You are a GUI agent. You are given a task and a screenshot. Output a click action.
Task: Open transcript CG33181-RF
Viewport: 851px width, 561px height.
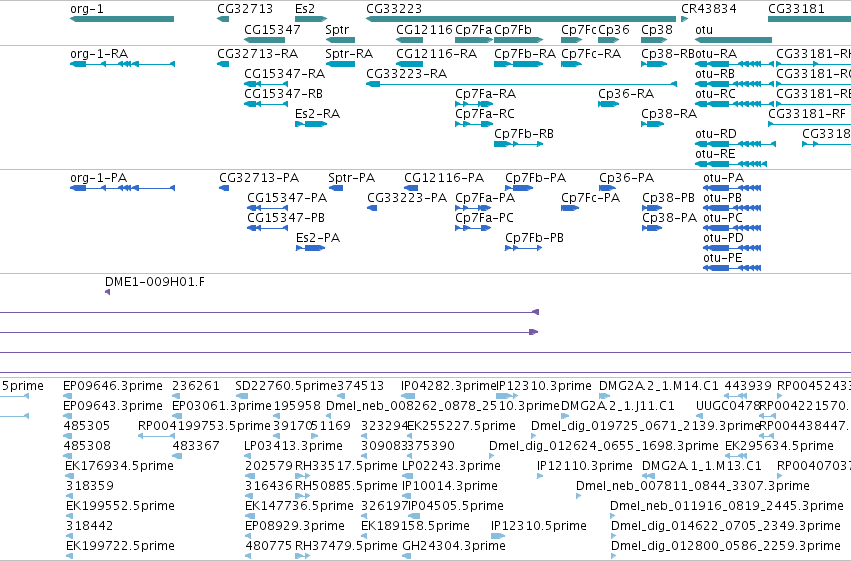(x=809, y=124)
